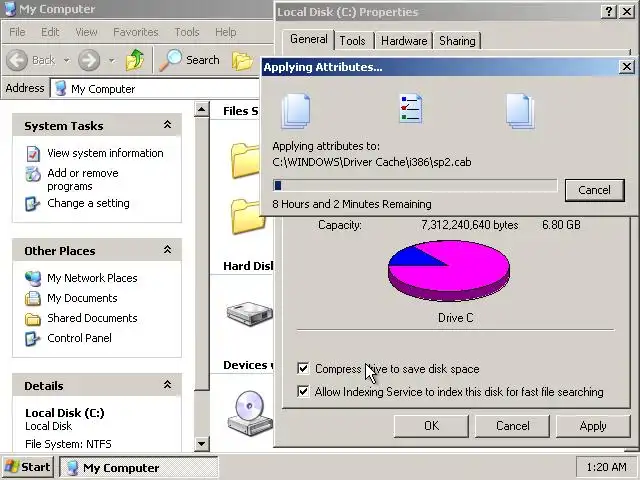The image size is (640, 480).
Task: Click the taskbar clock showing 1:20 AM
Action: click(606, 467)
